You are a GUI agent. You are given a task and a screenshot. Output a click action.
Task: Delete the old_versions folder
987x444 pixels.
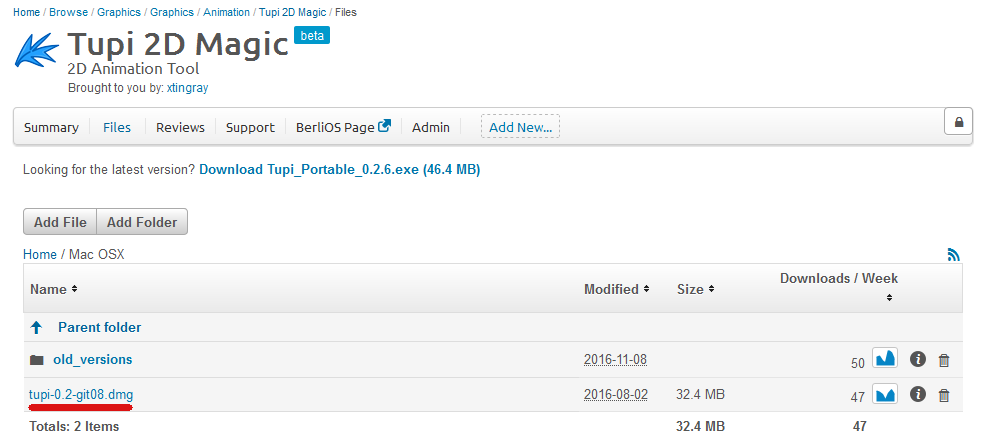point(943,360)
